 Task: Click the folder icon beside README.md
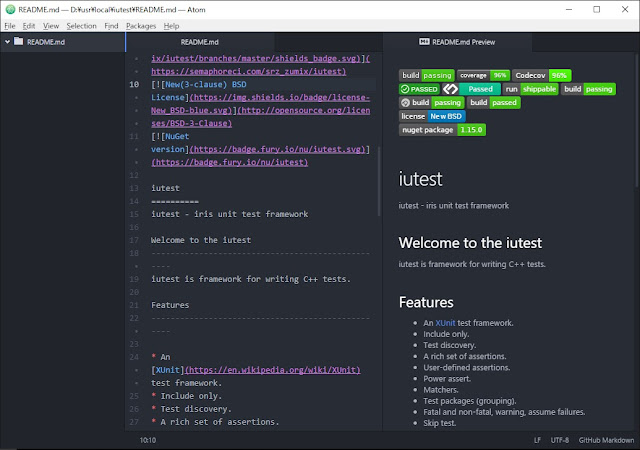click(x=18, y=41)
